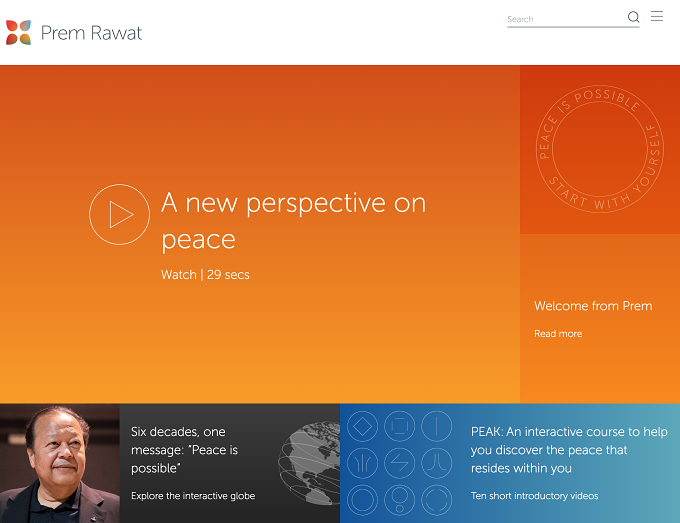Click the 'PEAK: An interactive course' heading
Screen dimensions: 680x523
(x=569, y=450)
